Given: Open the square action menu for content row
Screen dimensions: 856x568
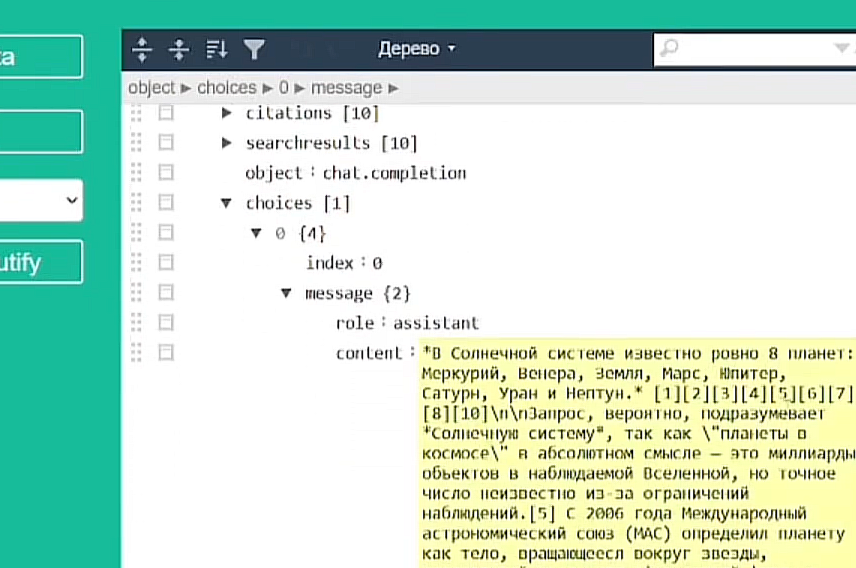Looking at the screenshot, I should (166, 352).
